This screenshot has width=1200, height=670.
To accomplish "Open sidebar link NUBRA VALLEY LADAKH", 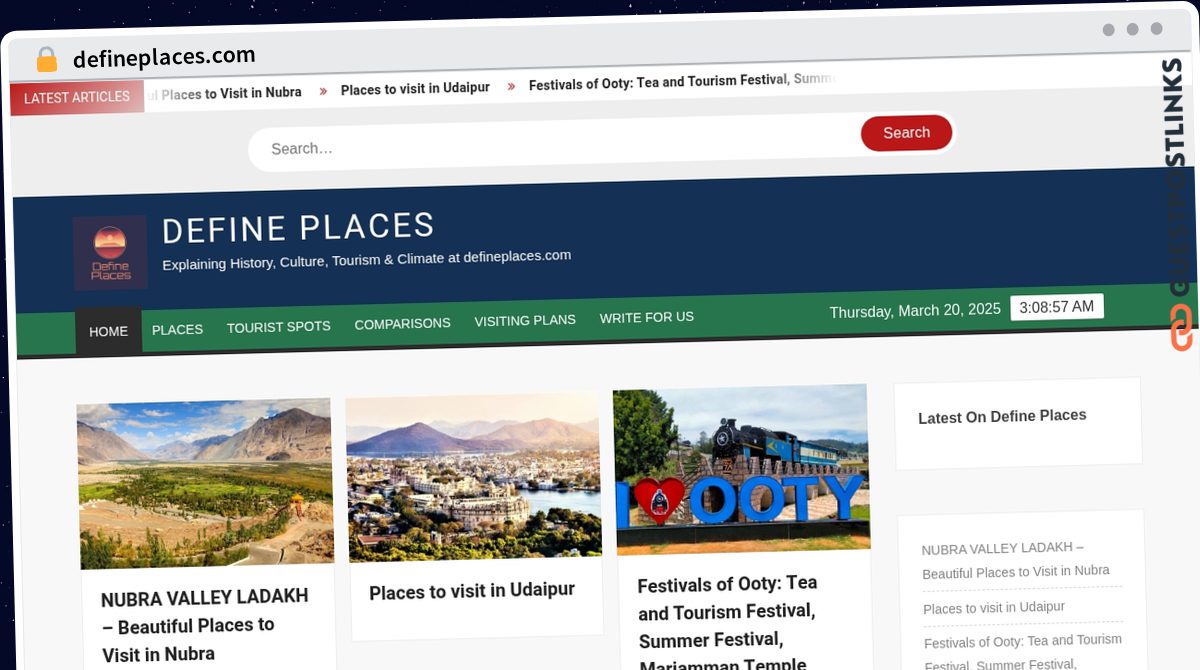I will coord(1015,560).
